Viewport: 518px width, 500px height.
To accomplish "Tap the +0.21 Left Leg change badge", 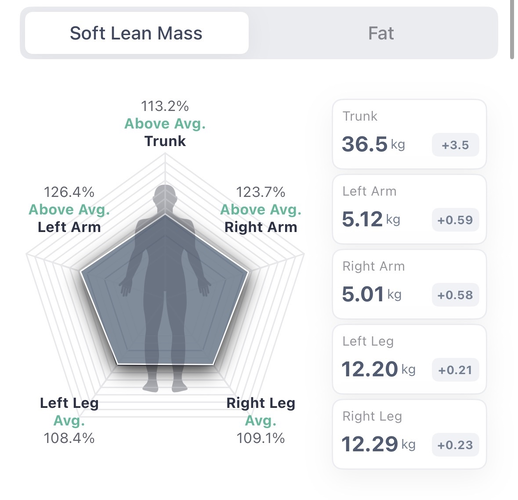I will click(455, 370).
